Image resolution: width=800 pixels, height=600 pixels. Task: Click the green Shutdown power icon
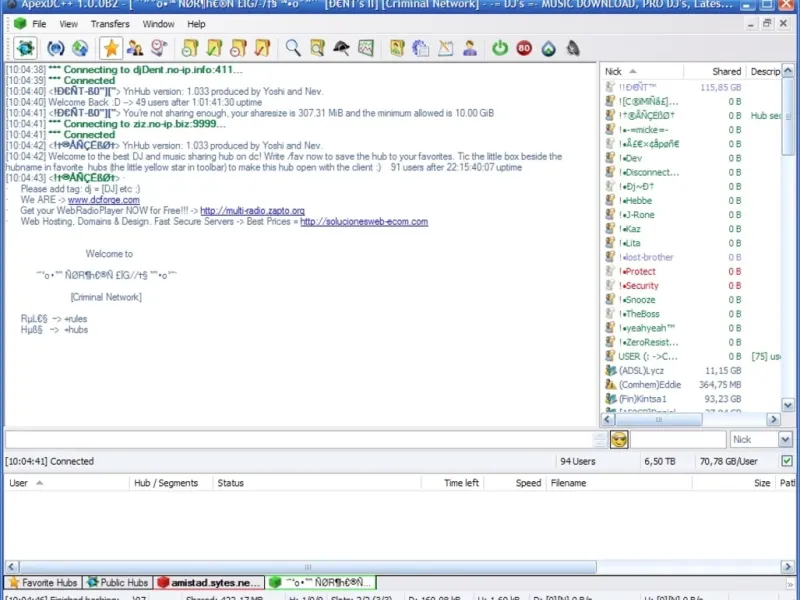pyautogui.click(x=500, y=48)
